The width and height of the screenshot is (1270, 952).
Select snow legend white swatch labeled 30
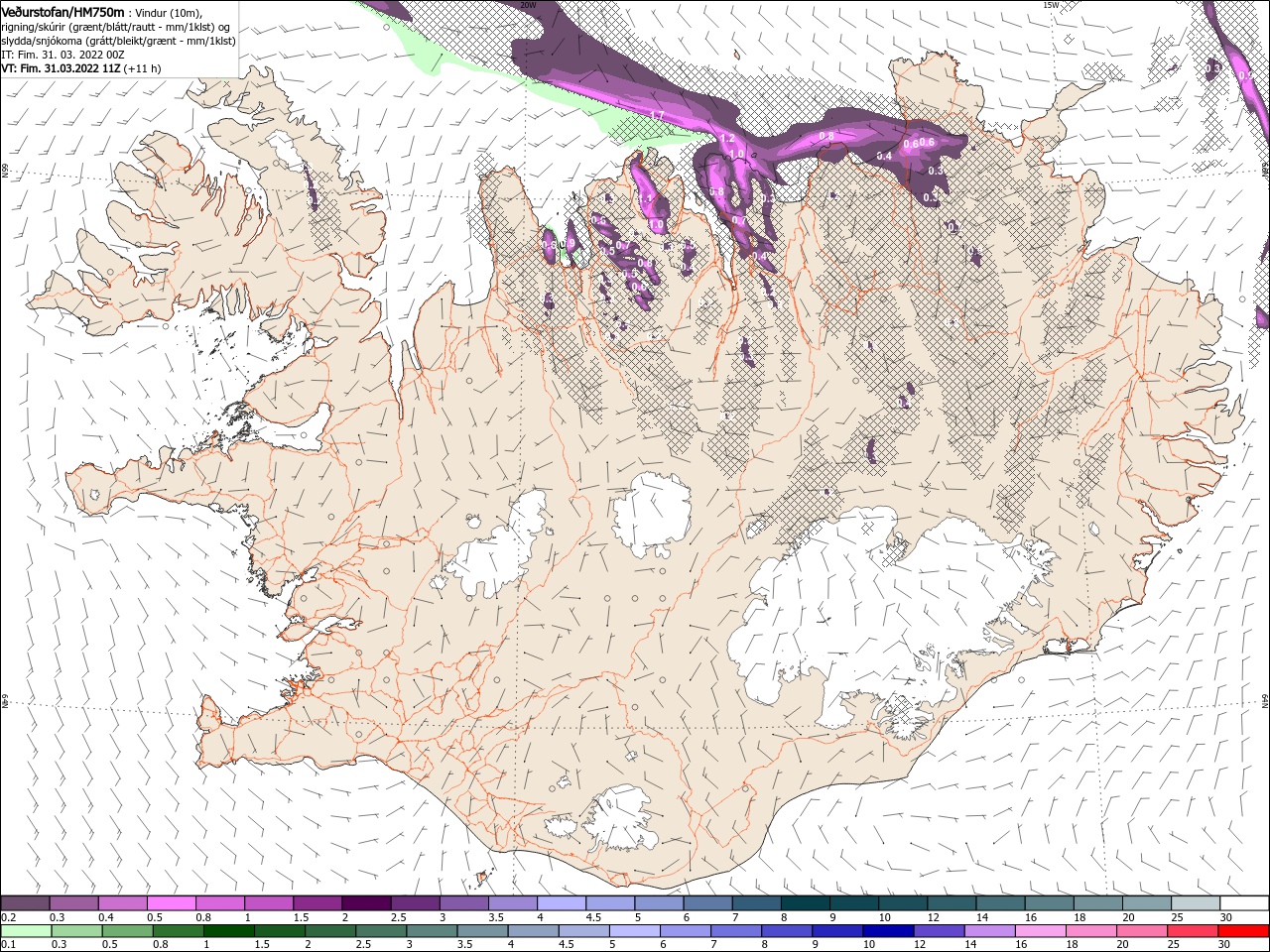click(1244, 903)
